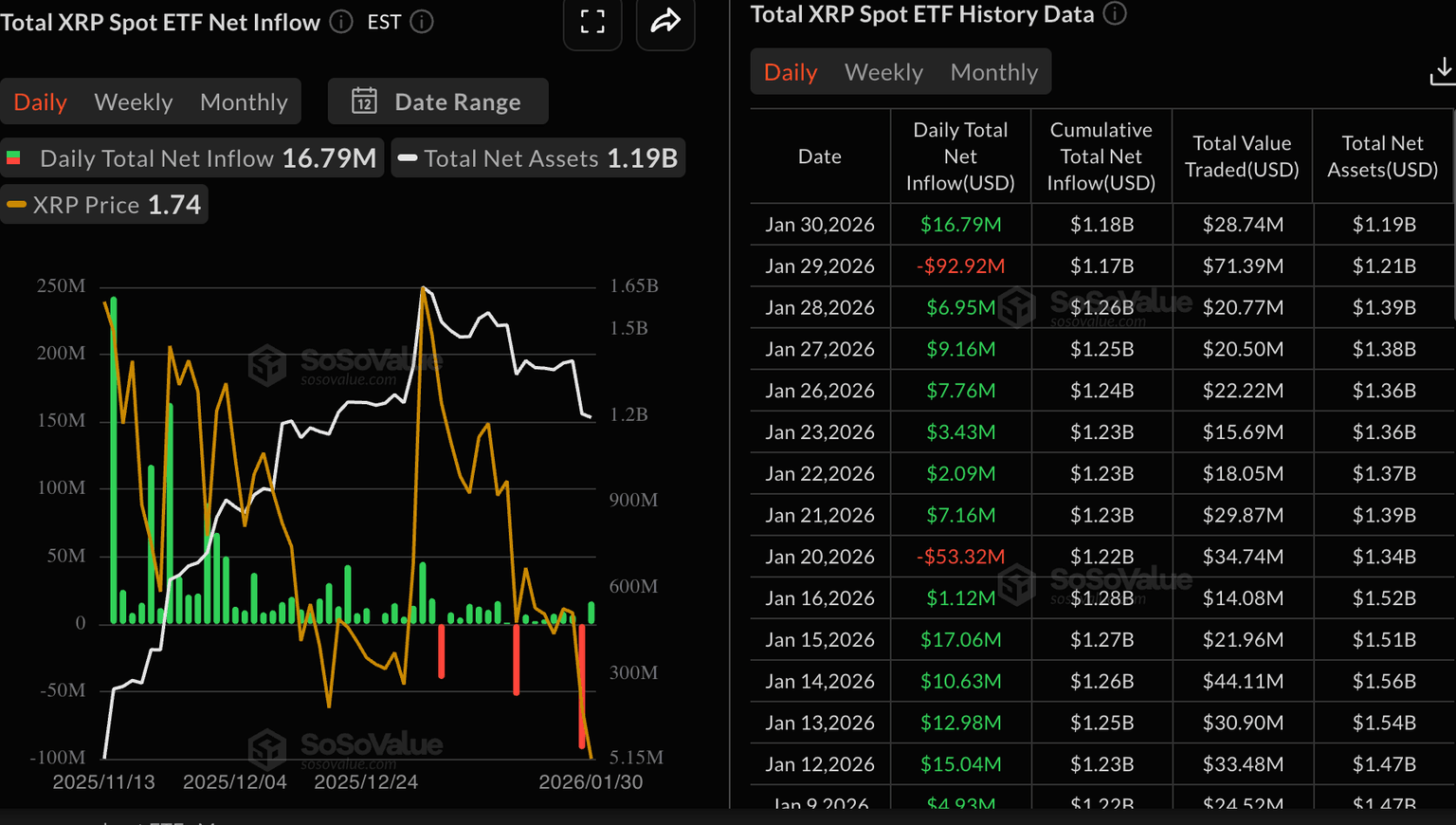Screen dimensions: 1456x825
Task: Toggle XRP Price line visibility
Action: 104,205
